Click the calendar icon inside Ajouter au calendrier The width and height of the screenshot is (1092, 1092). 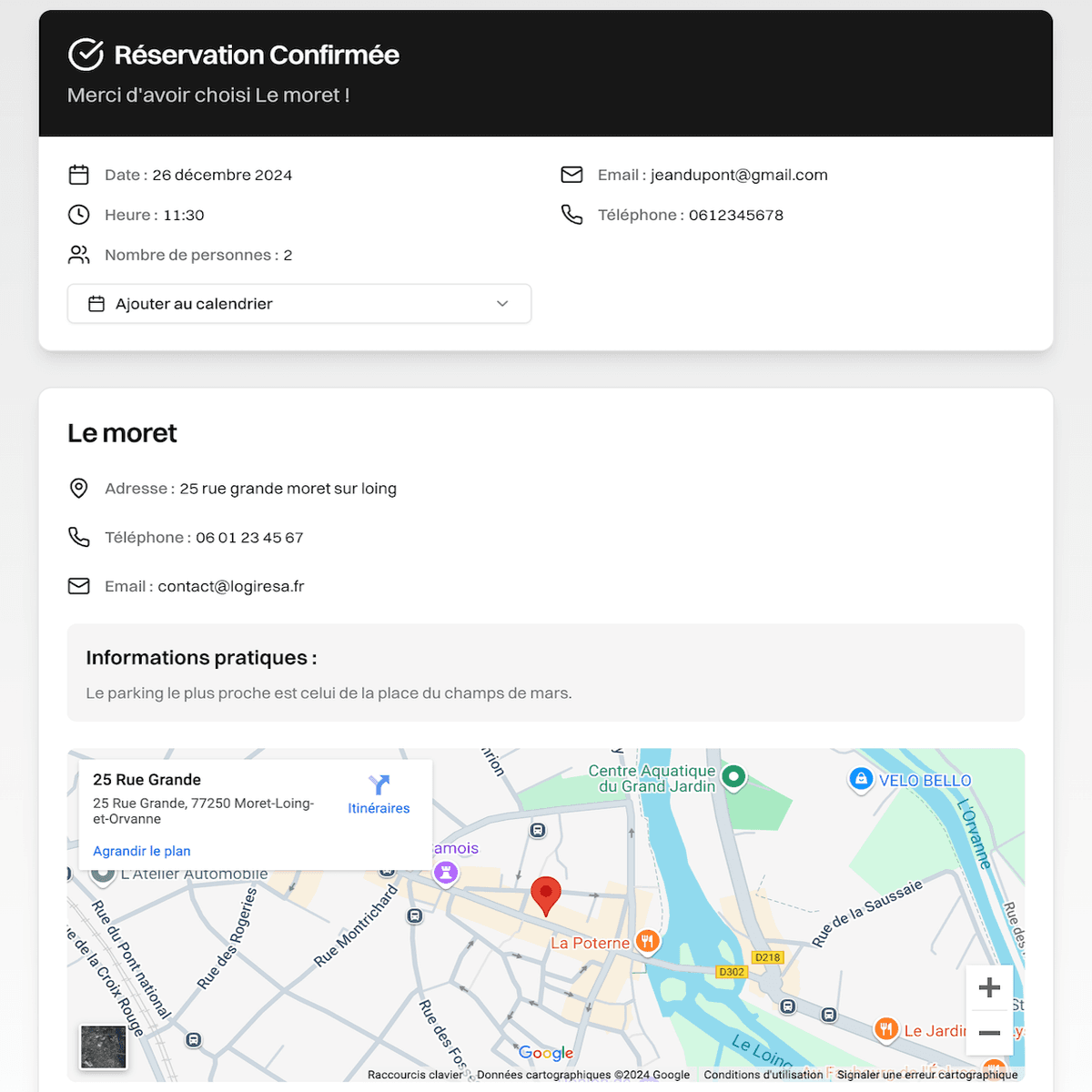[96, 304]
